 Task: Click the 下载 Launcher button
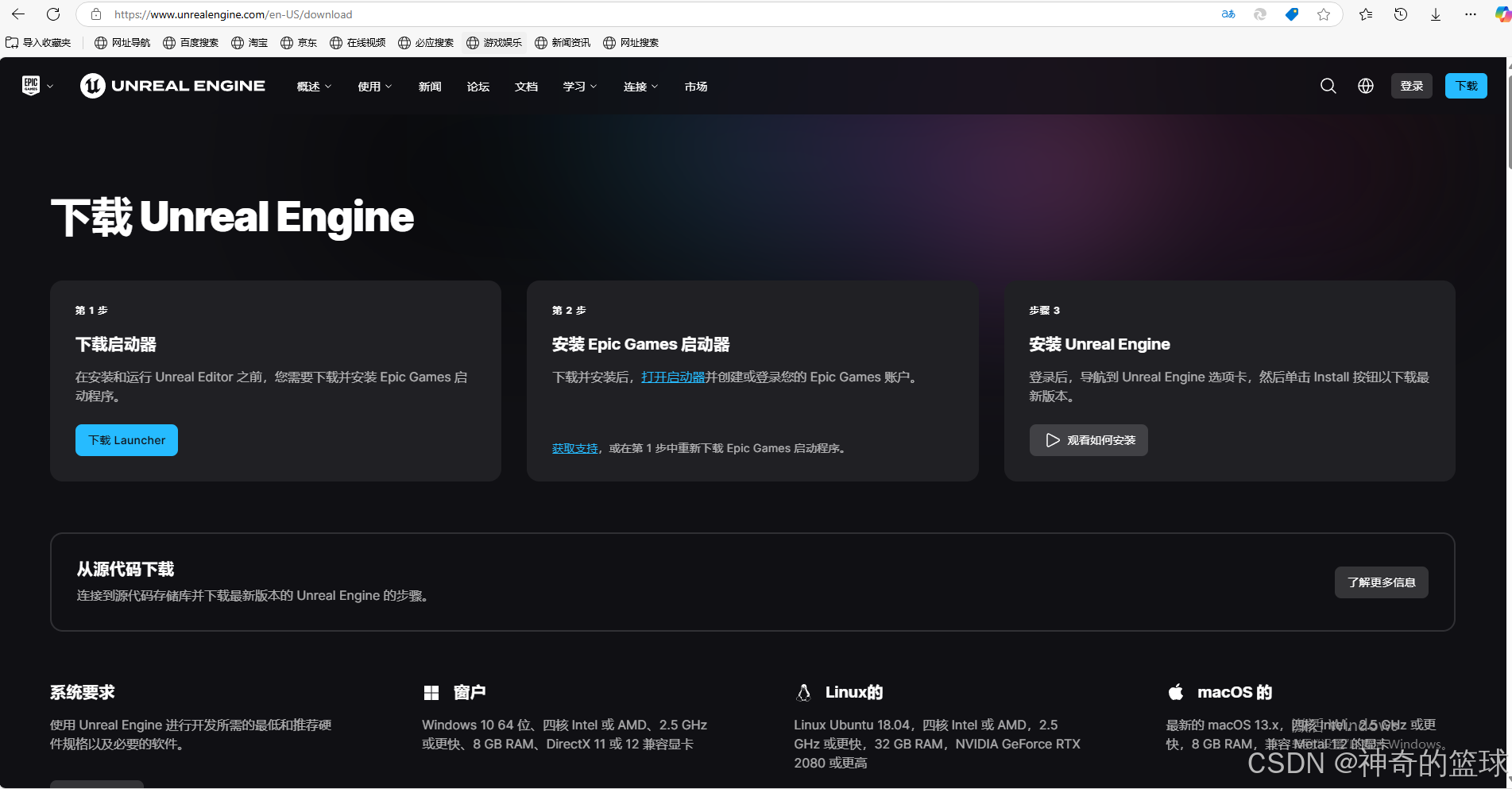(126, 440)
